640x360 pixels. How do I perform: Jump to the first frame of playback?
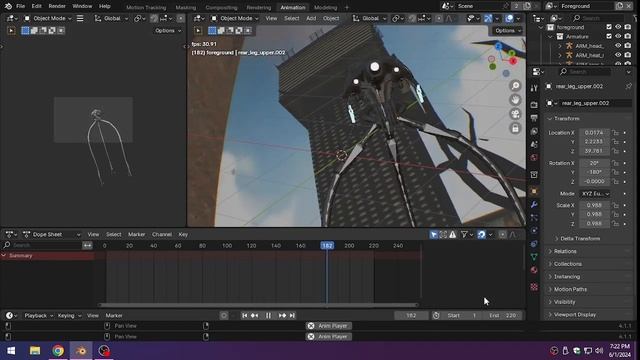(x=244, y=316)
